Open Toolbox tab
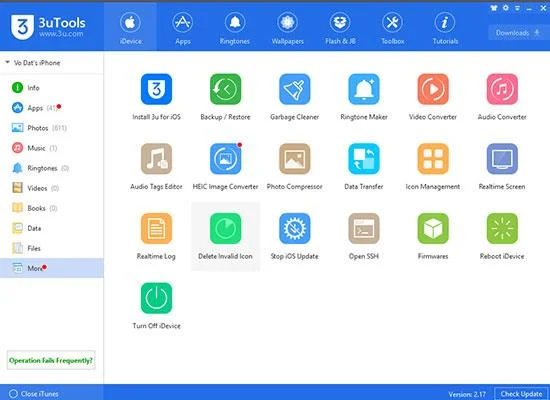Viewport: 550px width, 400px height. [393, 28]
